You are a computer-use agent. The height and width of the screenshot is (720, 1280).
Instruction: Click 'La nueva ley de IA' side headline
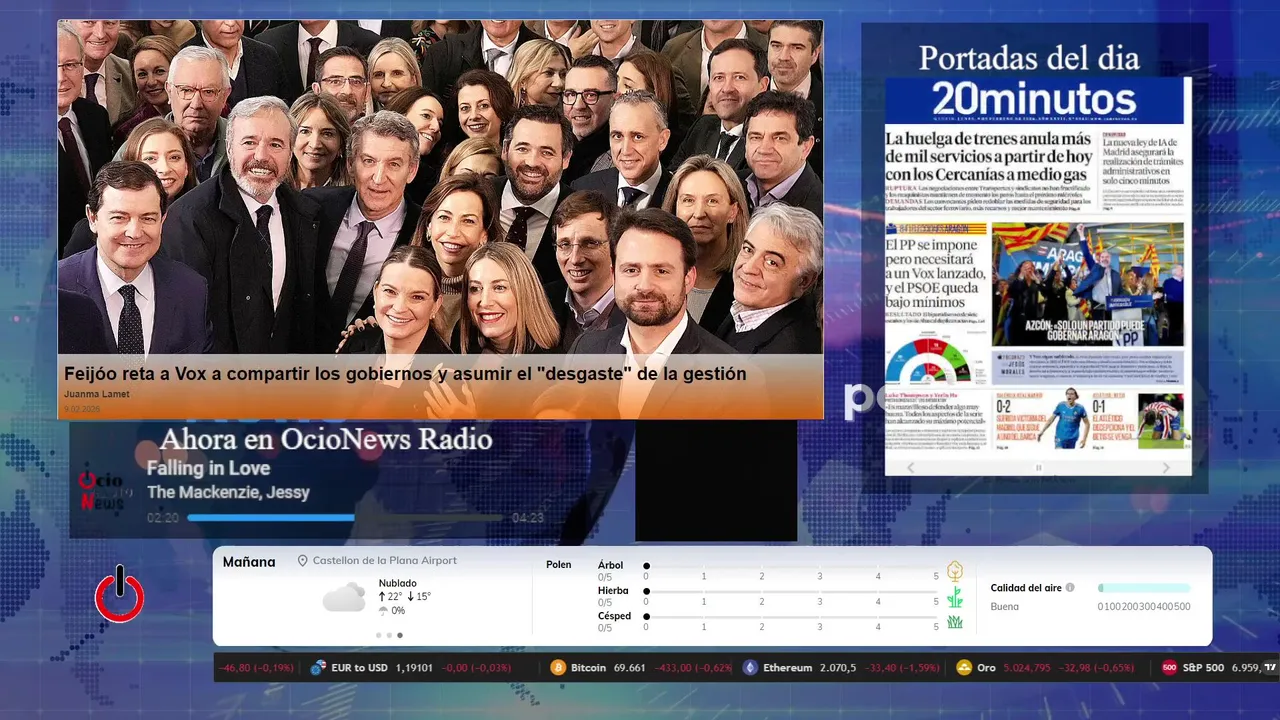coord(1141,160)
